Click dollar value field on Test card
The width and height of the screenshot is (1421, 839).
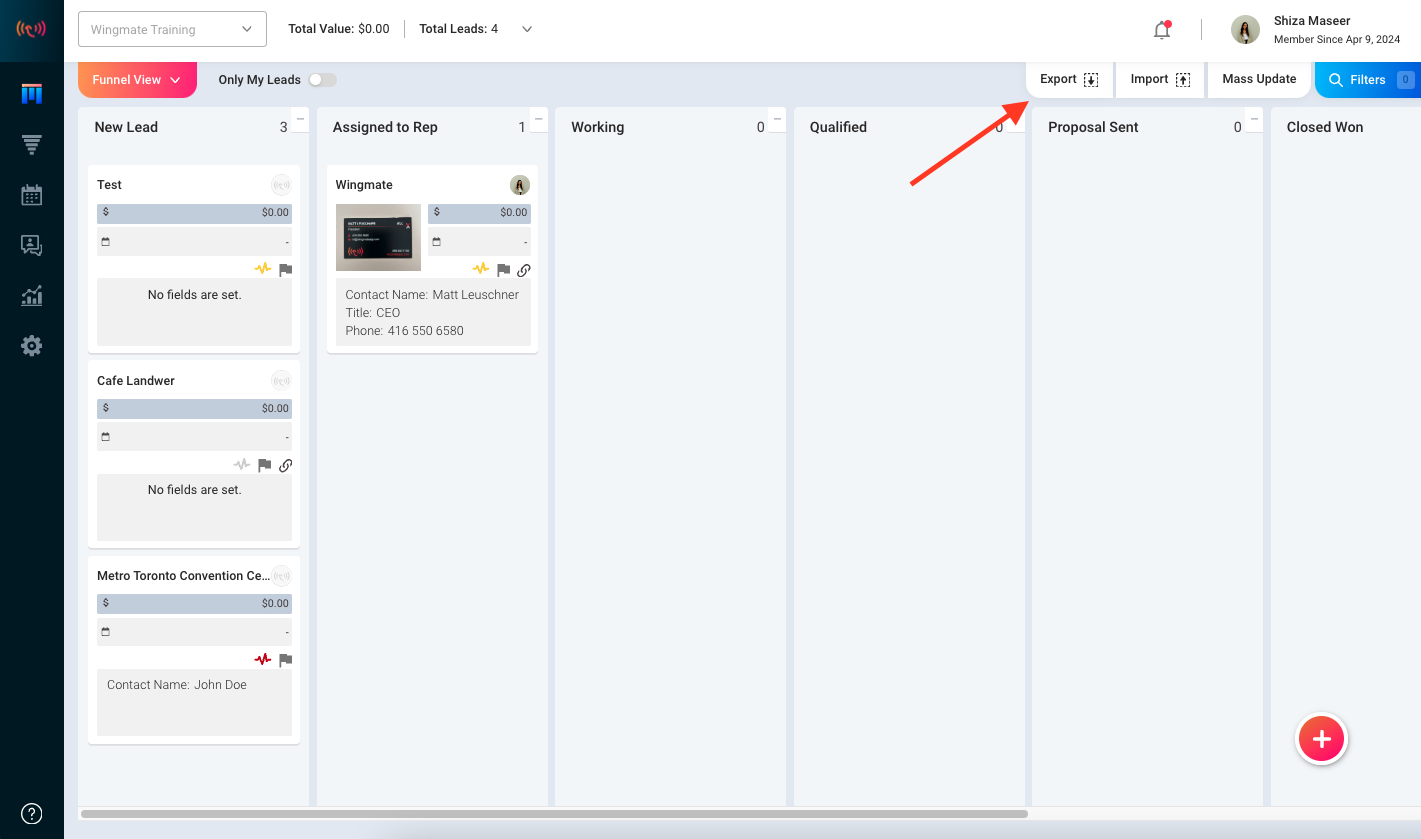tap(194, 213)
